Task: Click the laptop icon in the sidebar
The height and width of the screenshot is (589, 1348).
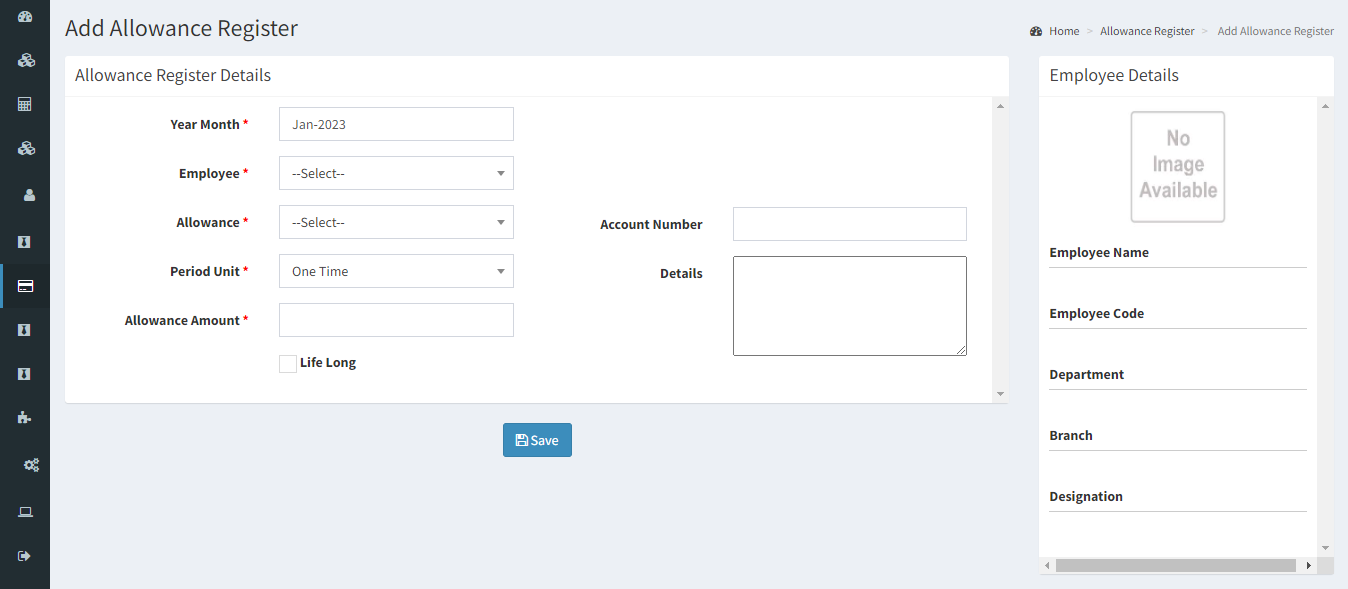Action: (26, 512)
